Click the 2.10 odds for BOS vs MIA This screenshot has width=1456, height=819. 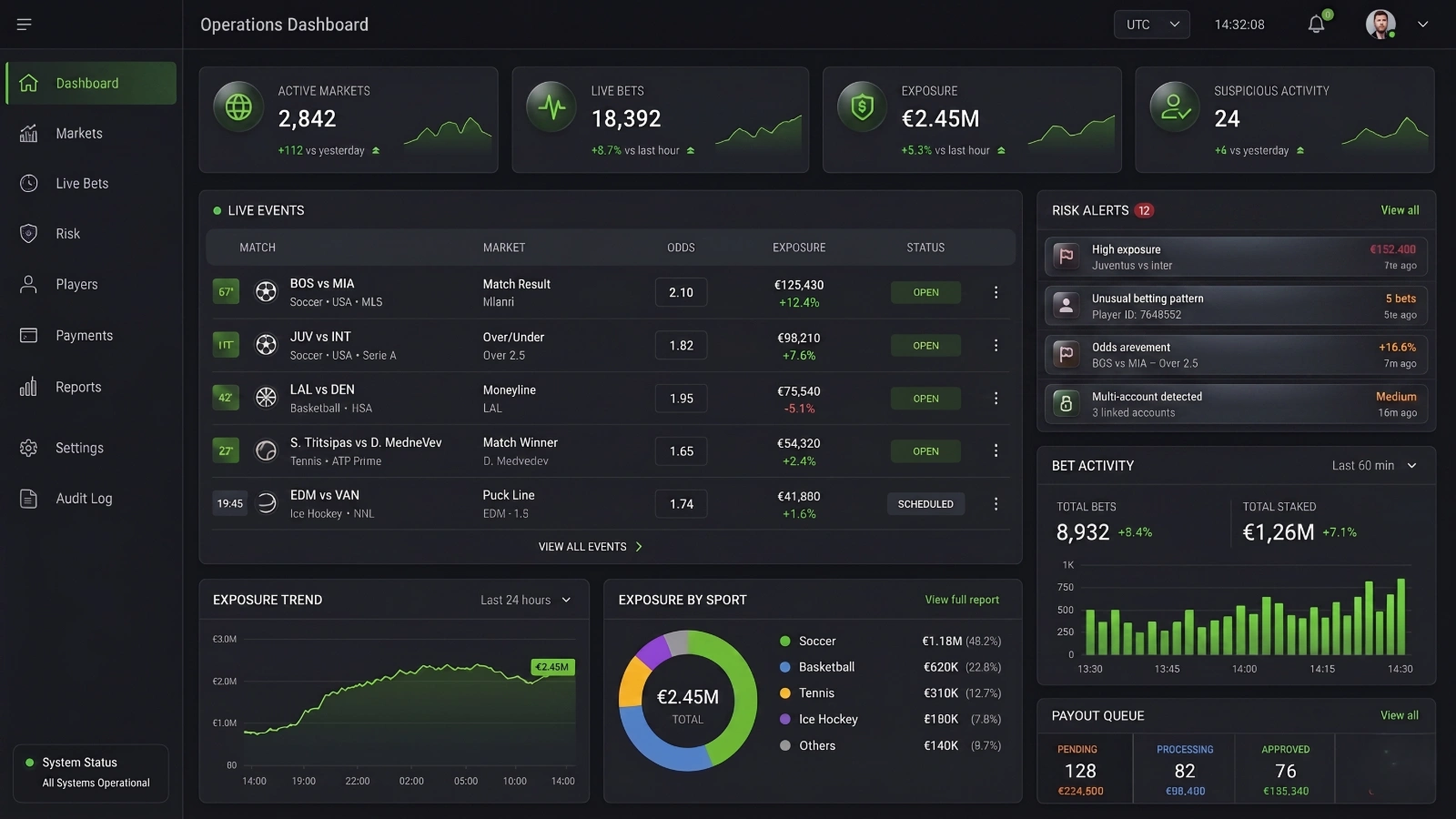tap(682, 292)
